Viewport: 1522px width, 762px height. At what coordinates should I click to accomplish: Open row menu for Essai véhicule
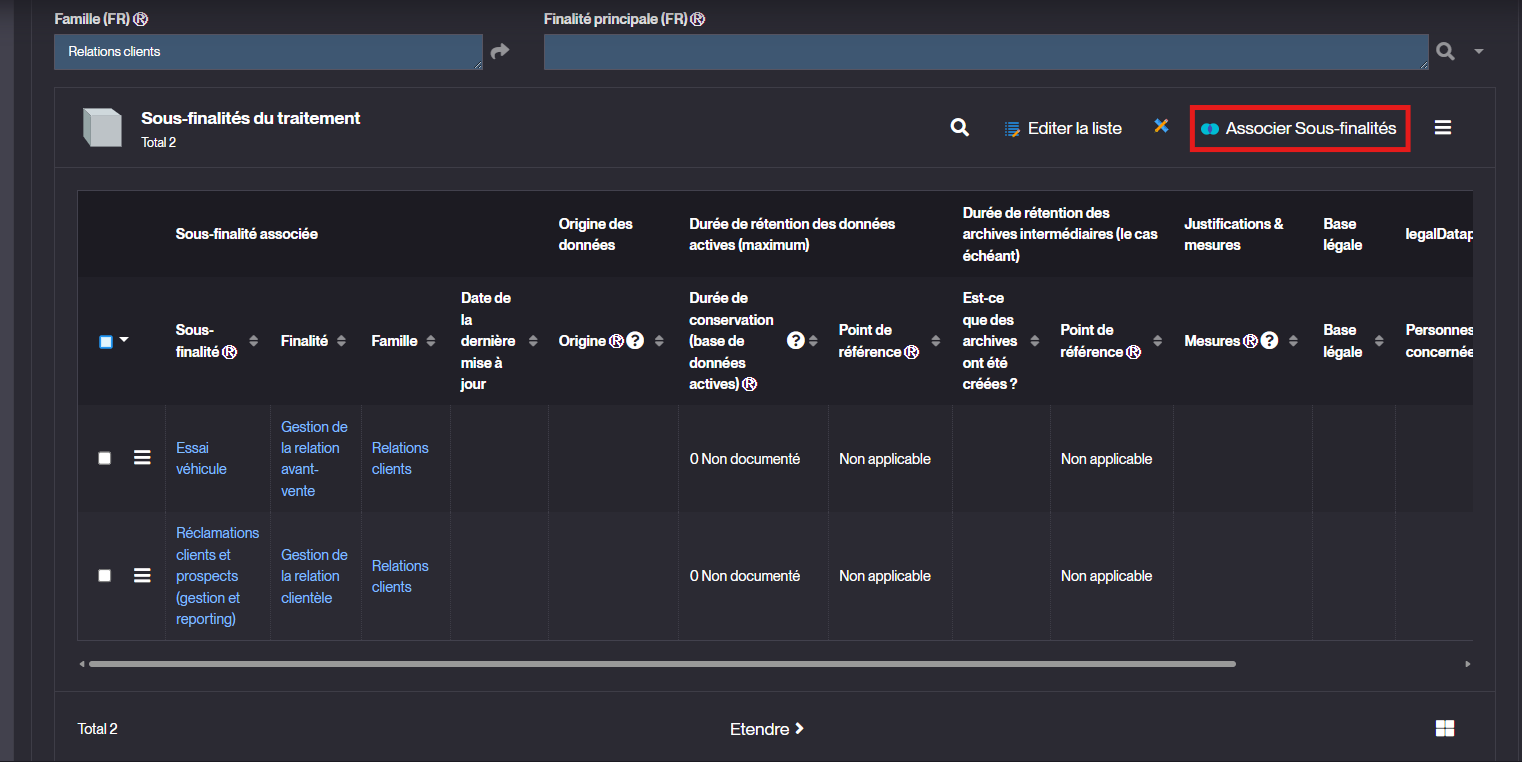coord(142,458)
